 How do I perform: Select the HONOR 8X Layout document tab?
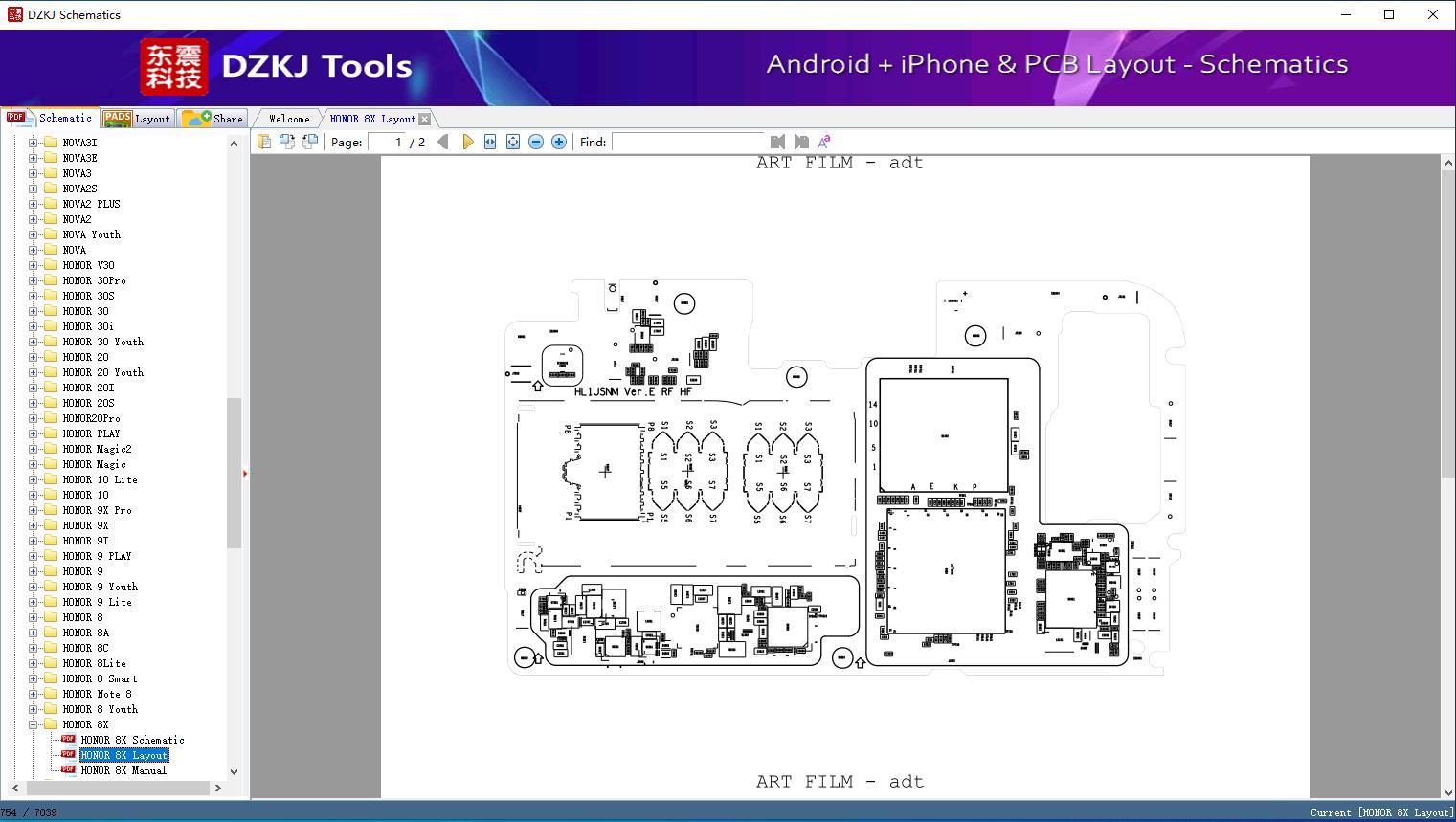click(372, 119)
